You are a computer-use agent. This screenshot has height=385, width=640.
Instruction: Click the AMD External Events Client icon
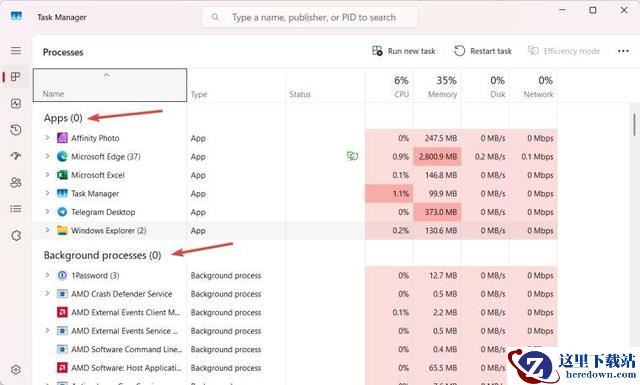[62, 312]
